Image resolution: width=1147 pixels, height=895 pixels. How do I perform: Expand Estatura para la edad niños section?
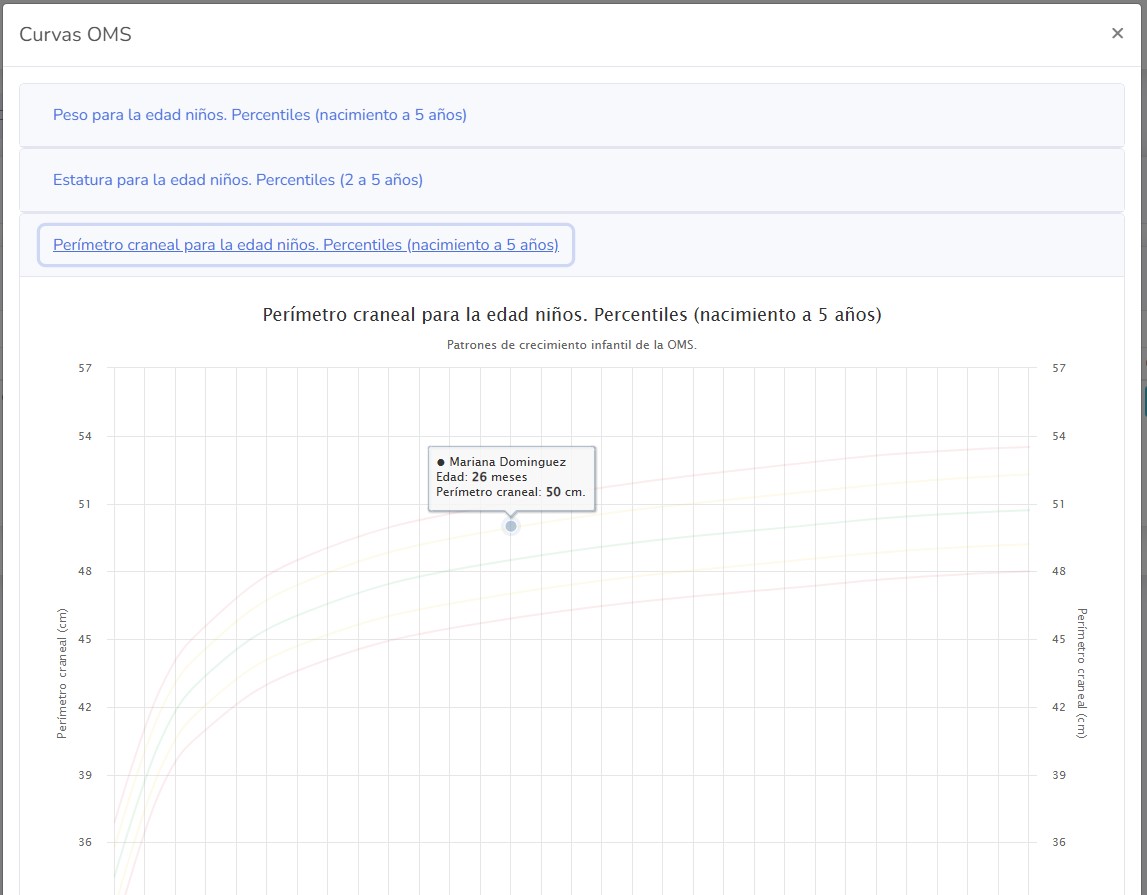point(237,180)
